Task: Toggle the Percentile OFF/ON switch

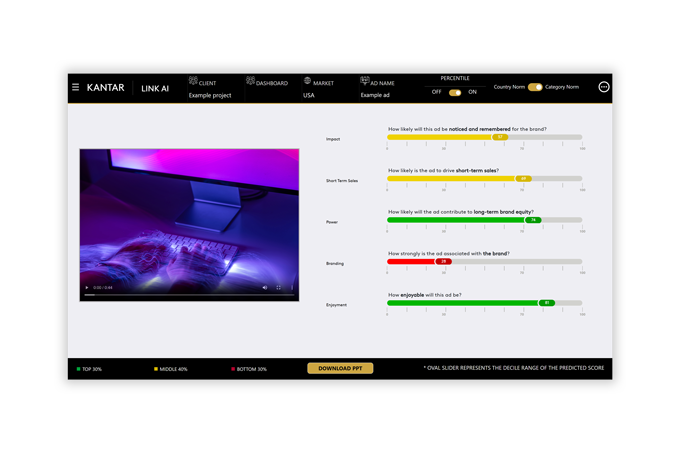Action: pos(455,92)
